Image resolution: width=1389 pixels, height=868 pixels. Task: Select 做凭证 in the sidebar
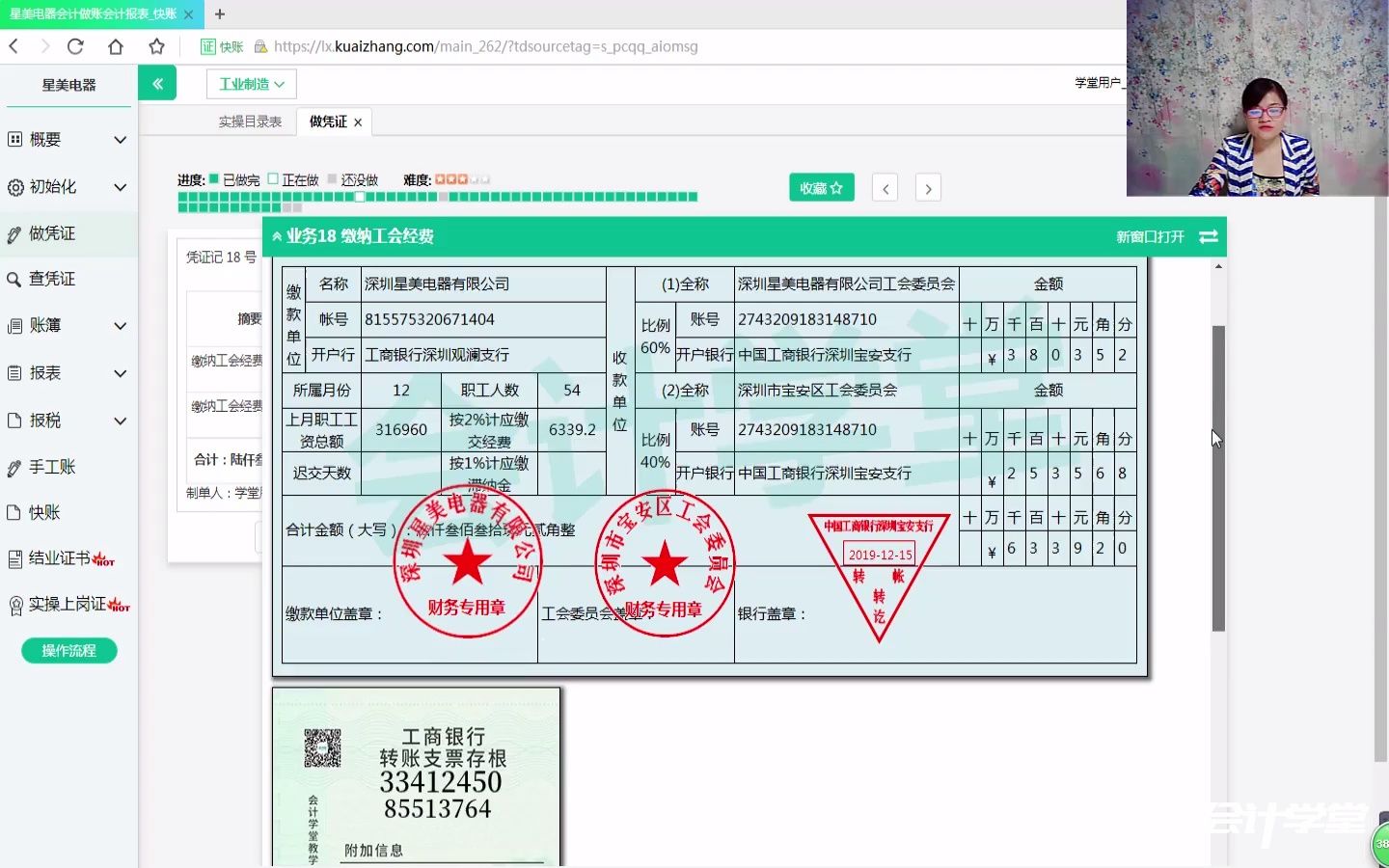(x=52, y=233)
